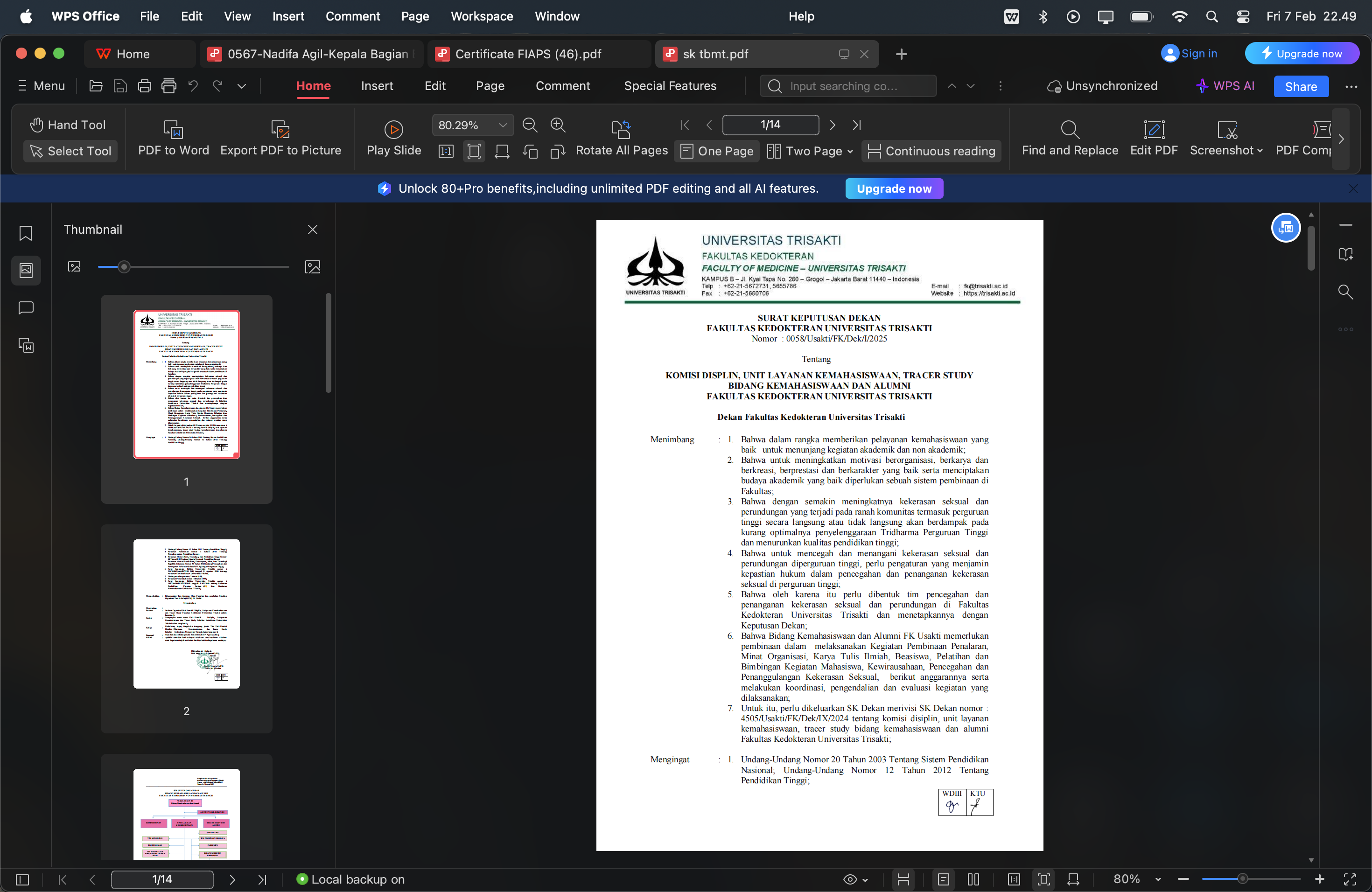Toggle fit page view in ribbon
Screen dimensions: 1372x892
pos(474,151)
